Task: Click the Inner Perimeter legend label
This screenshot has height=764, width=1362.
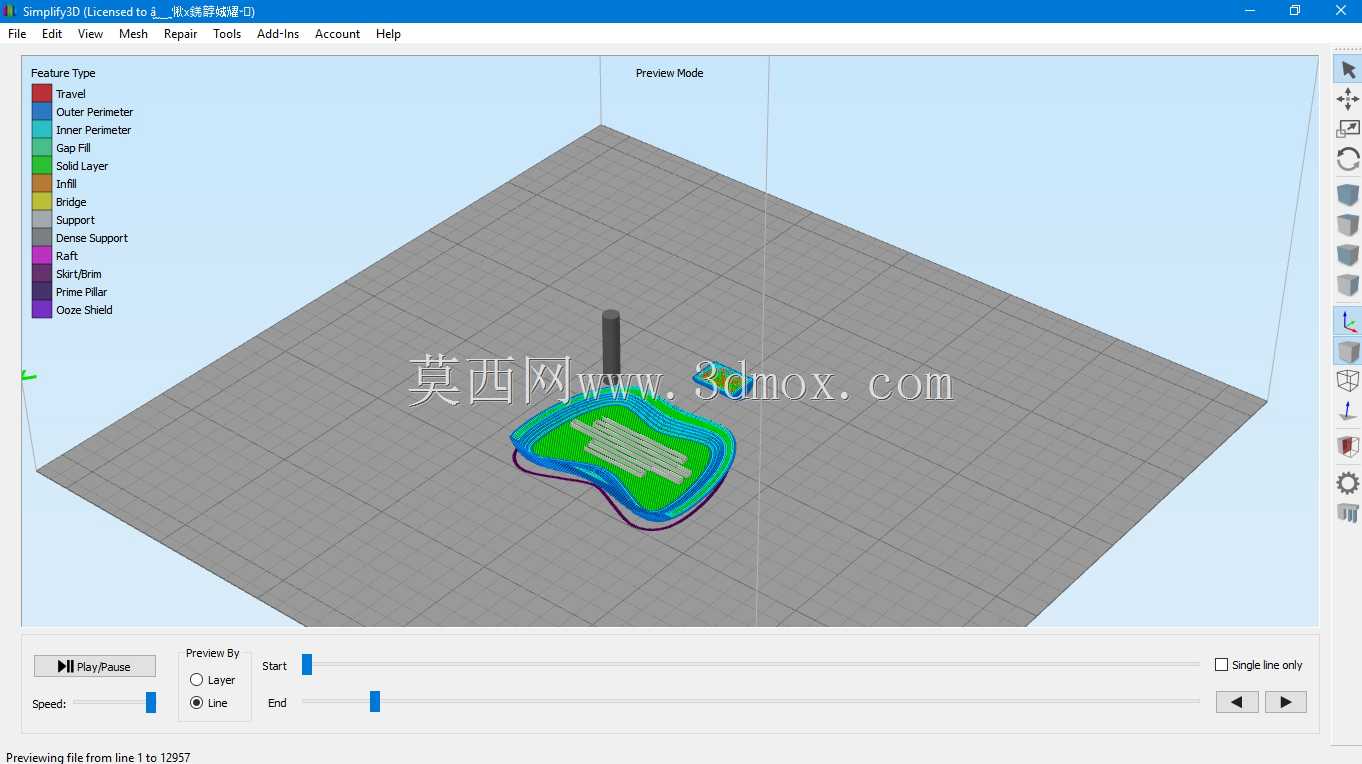Action: 93,130
